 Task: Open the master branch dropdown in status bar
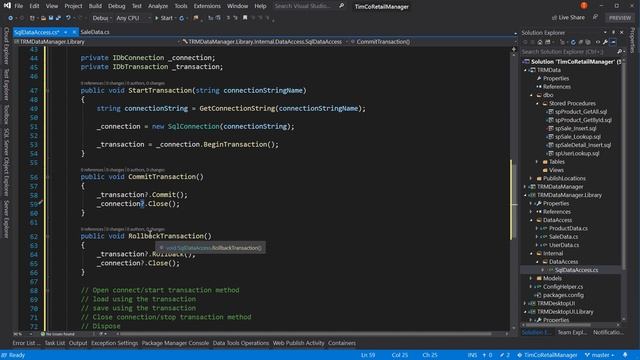600,355
